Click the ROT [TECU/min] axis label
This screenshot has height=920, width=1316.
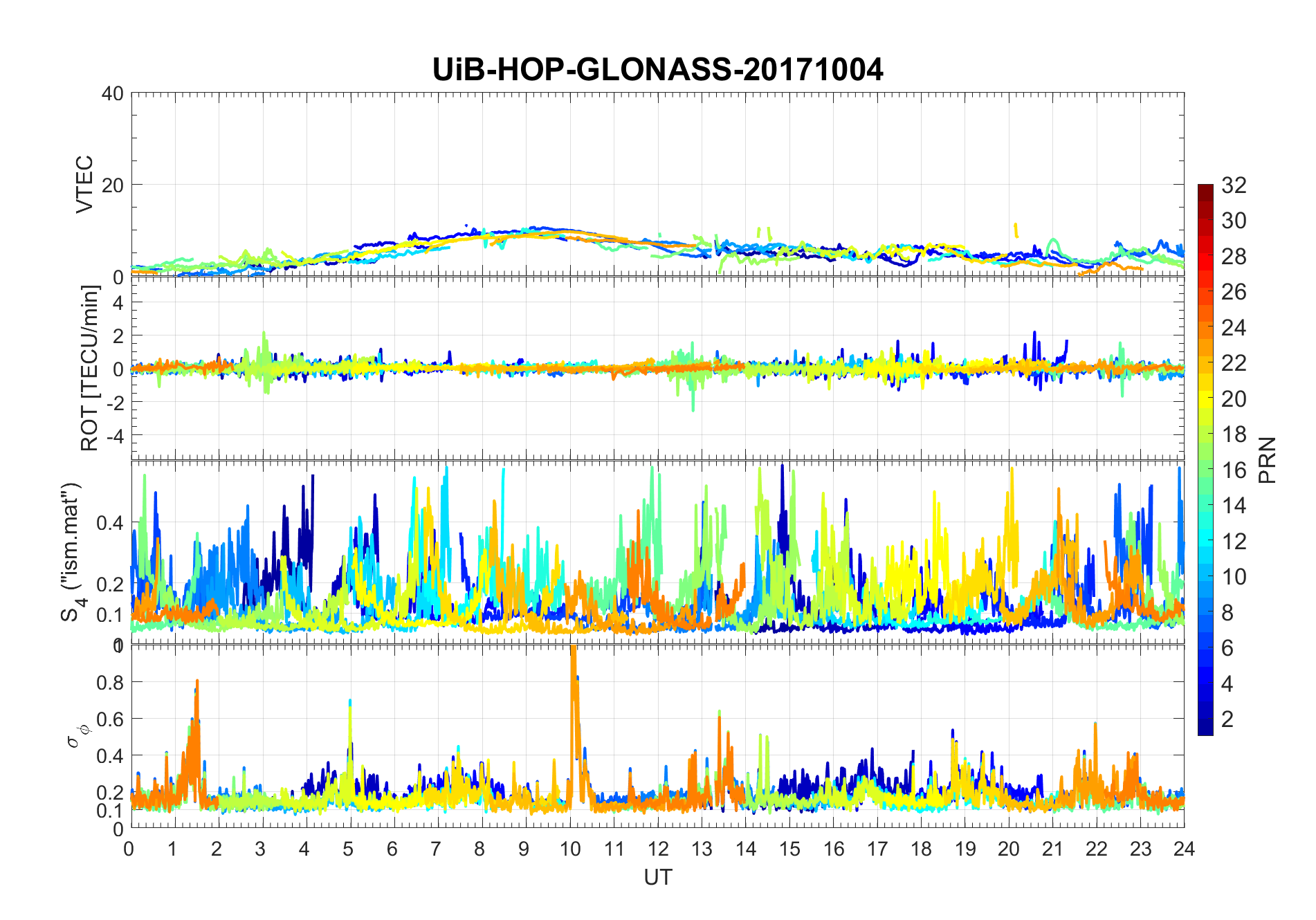[90, 368]
